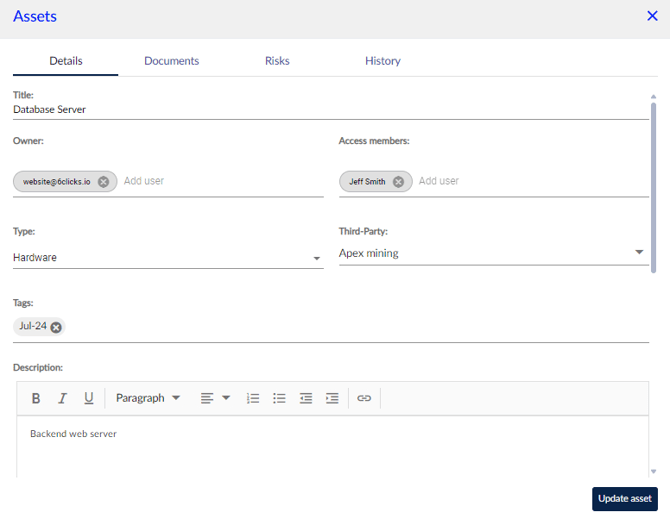Expand the Third-Party dropdown showing Apex mining
The width and height of the screenshot is (670, 531).
[x=493, y=254]
